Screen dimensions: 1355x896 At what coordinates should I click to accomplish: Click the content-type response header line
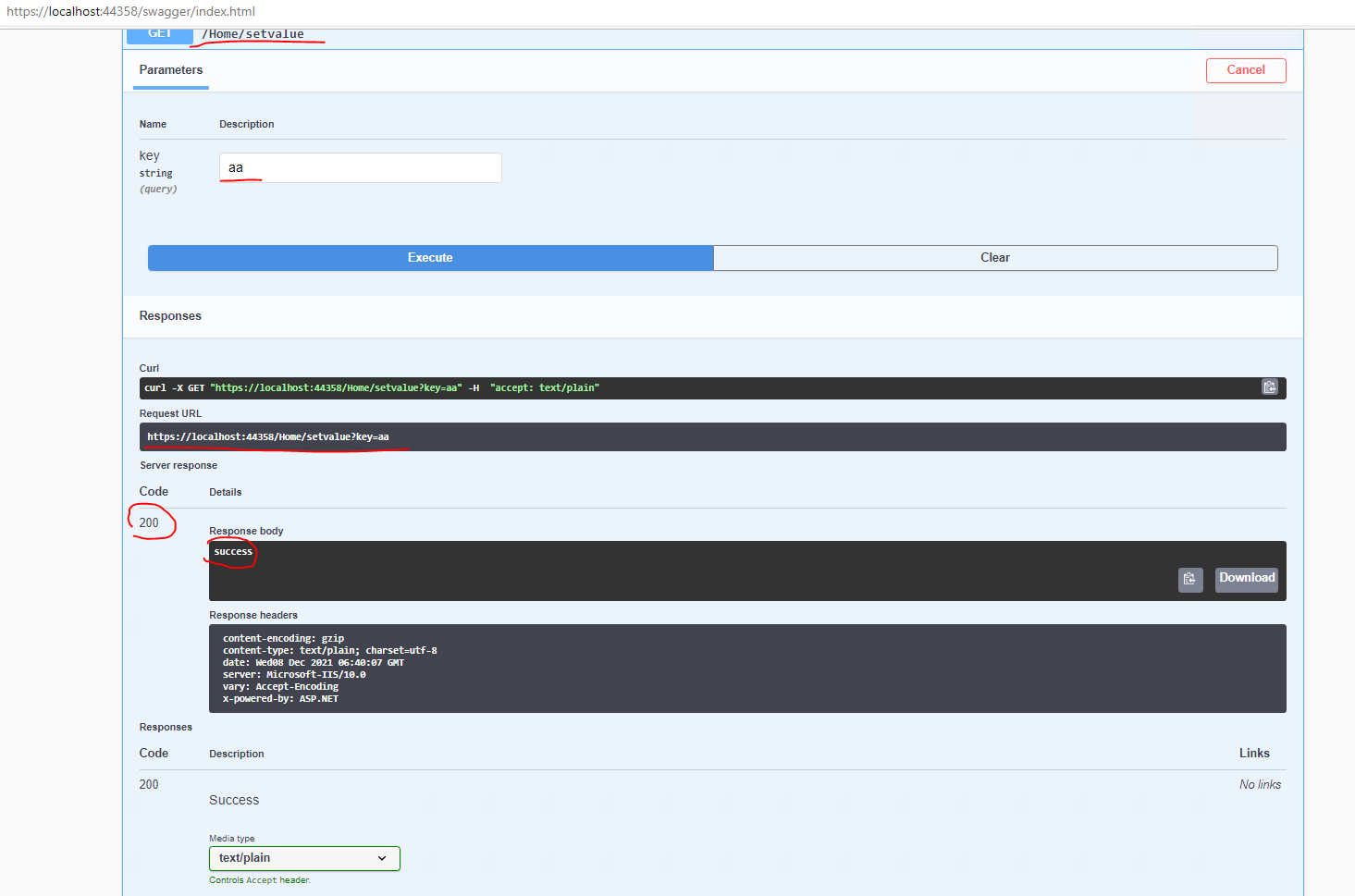(x=330, y=651)
